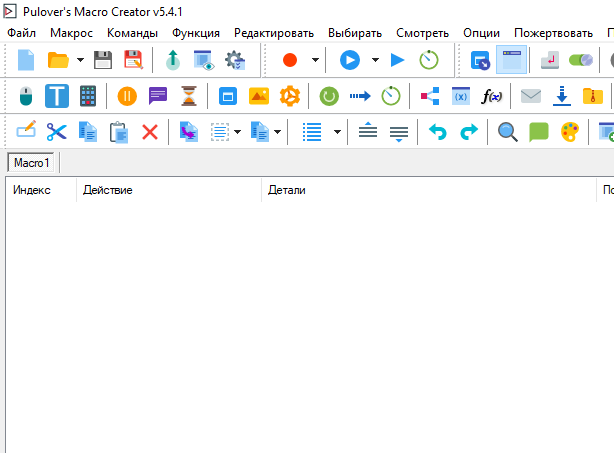Open the functions f(x) icon
Screen dimensions: 614x453
coord(492,96)
